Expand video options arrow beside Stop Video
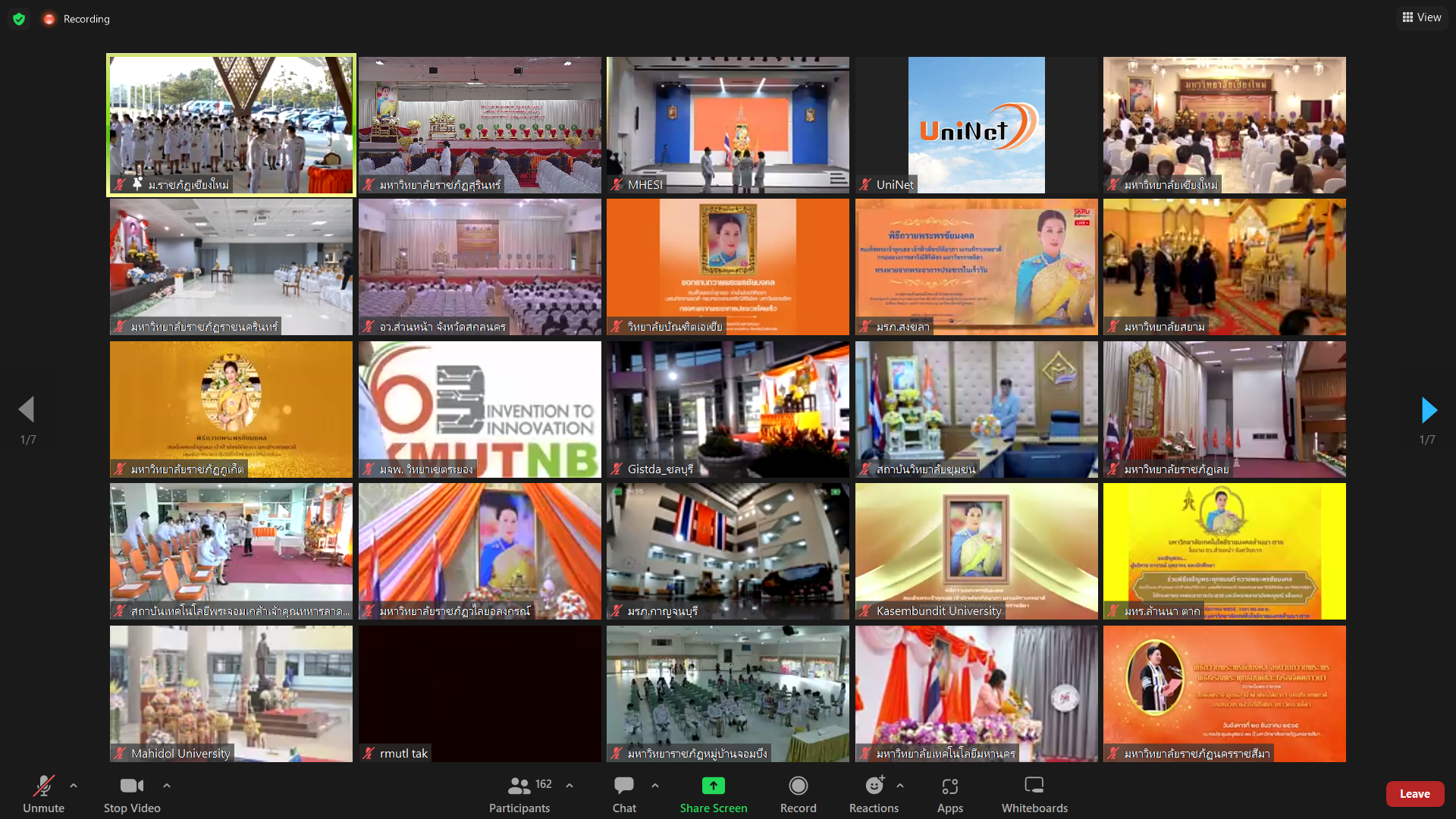The image size is (1456, 819). 167,786
